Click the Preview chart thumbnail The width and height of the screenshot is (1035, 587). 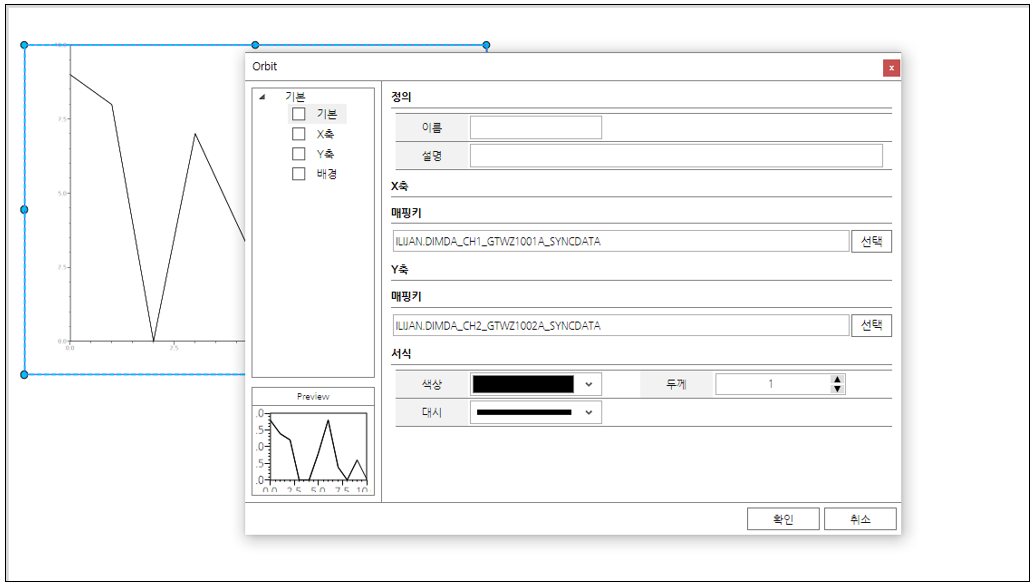313,450
